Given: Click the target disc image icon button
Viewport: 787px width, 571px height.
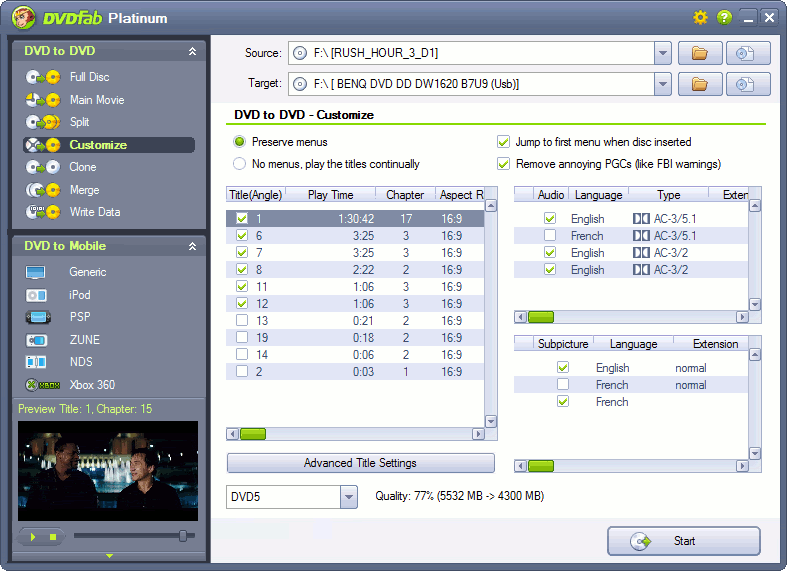Looking at the screenshot, I should pos(747,84).
